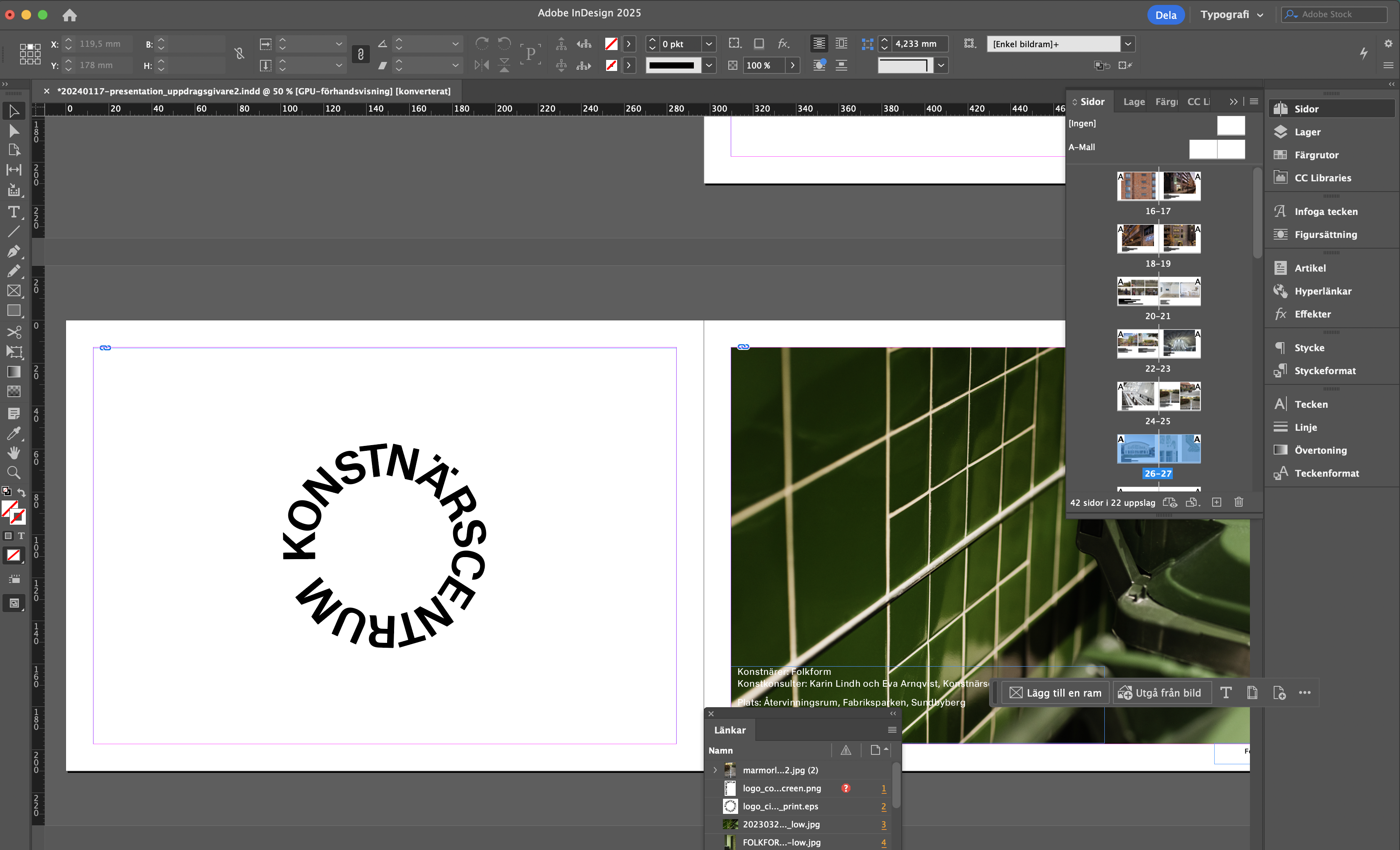Click the stroke color swatch in control bar

coord(611,65)
